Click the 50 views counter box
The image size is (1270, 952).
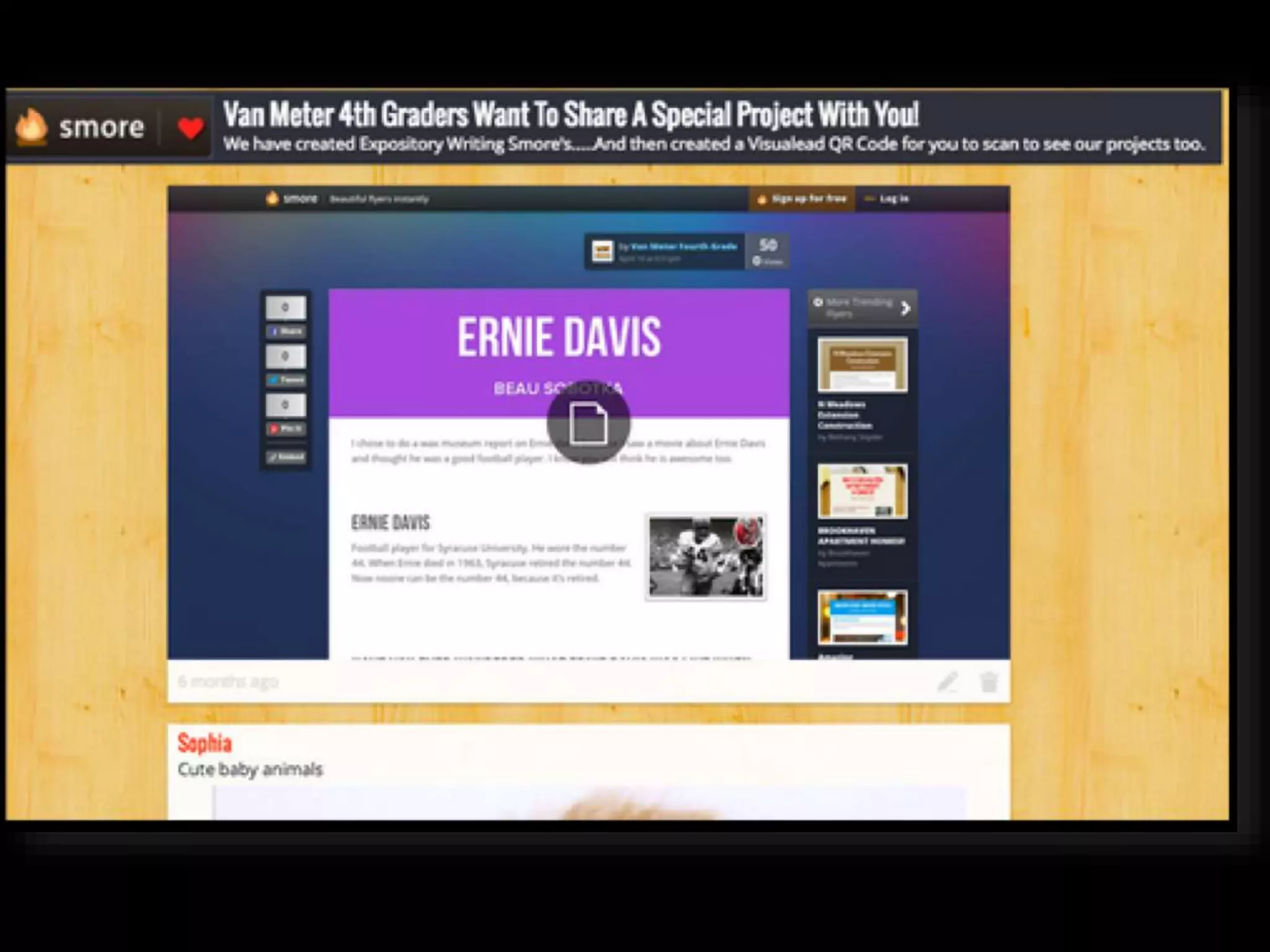tap(768, 251)
